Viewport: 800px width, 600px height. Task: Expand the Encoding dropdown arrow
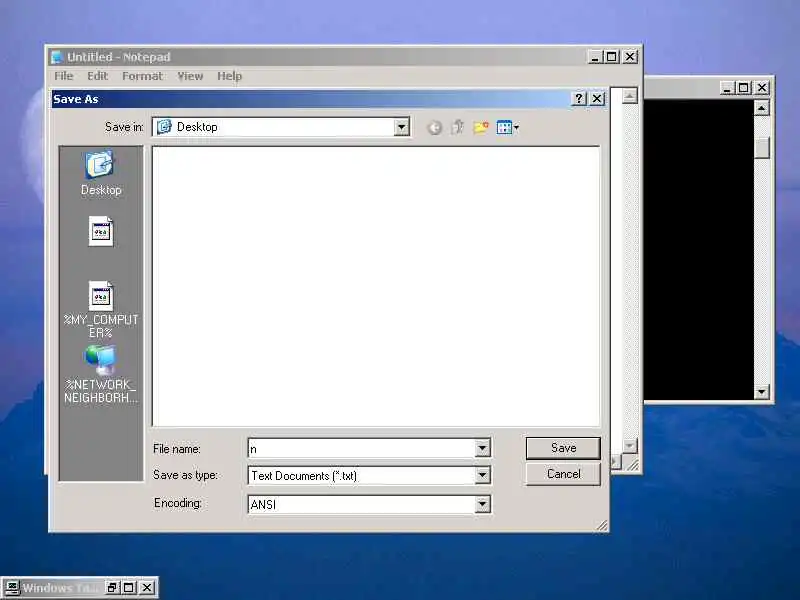click(x=482, y=504)
